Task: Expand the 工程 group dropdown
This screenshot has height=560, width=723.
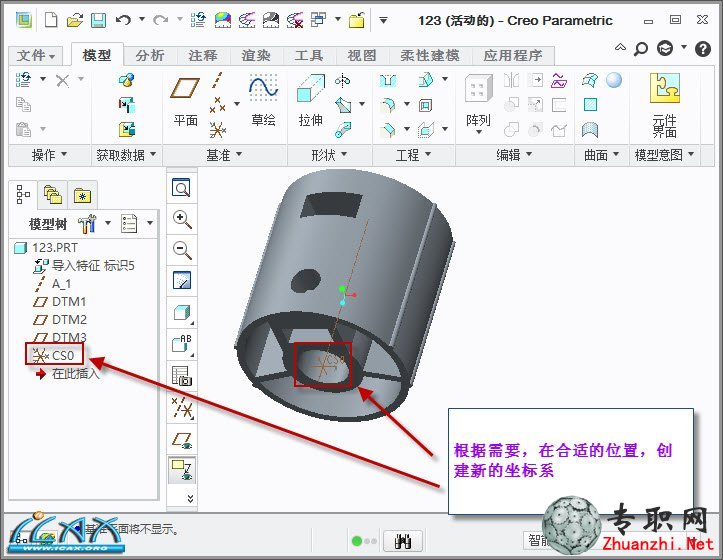Action: 413,155
